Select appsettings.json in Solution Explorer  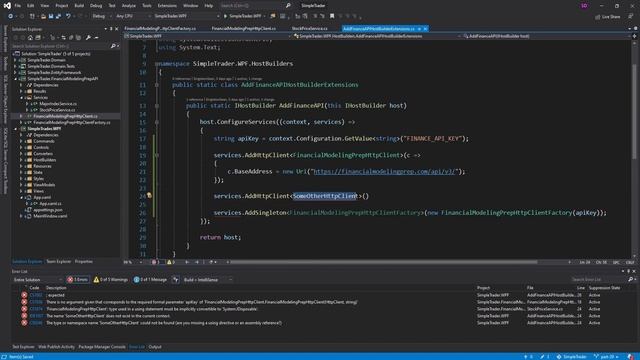point(48,210)
